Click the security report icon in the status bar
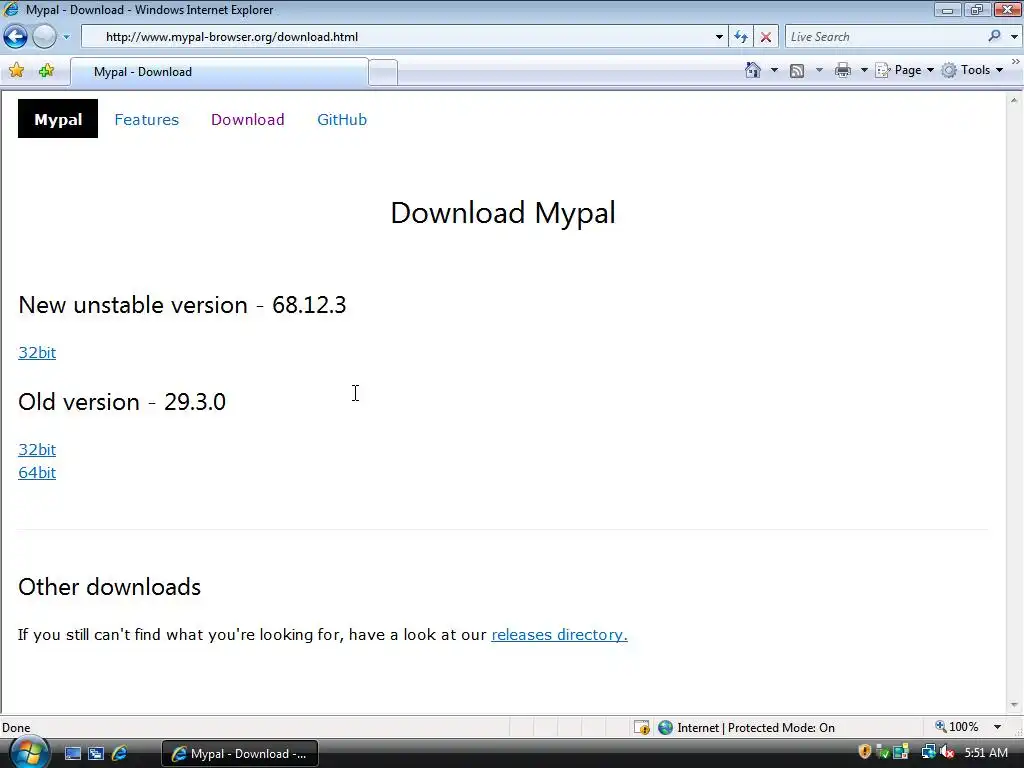This screenshot has height=768, width=1024. (641, 727)
